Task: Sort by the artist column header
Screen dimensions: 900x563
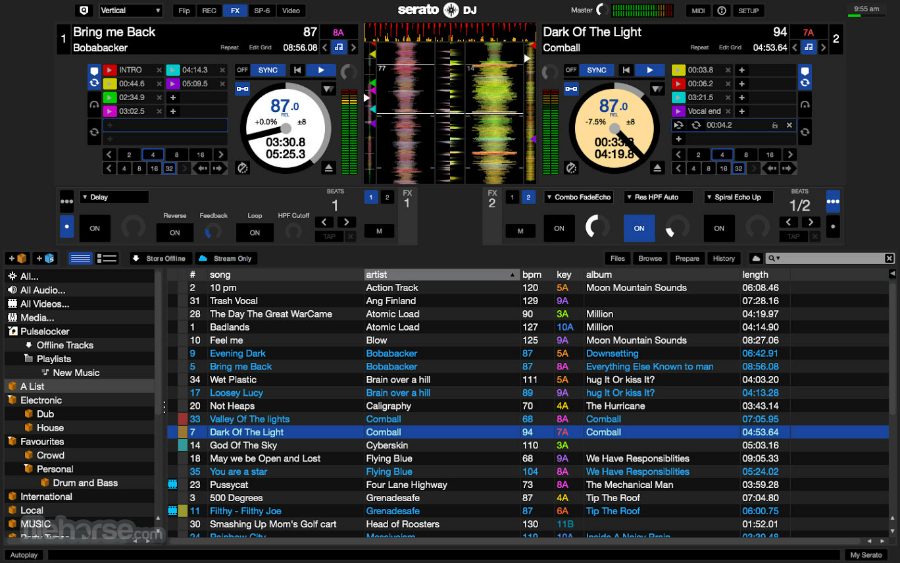Action: pos(440,275)
